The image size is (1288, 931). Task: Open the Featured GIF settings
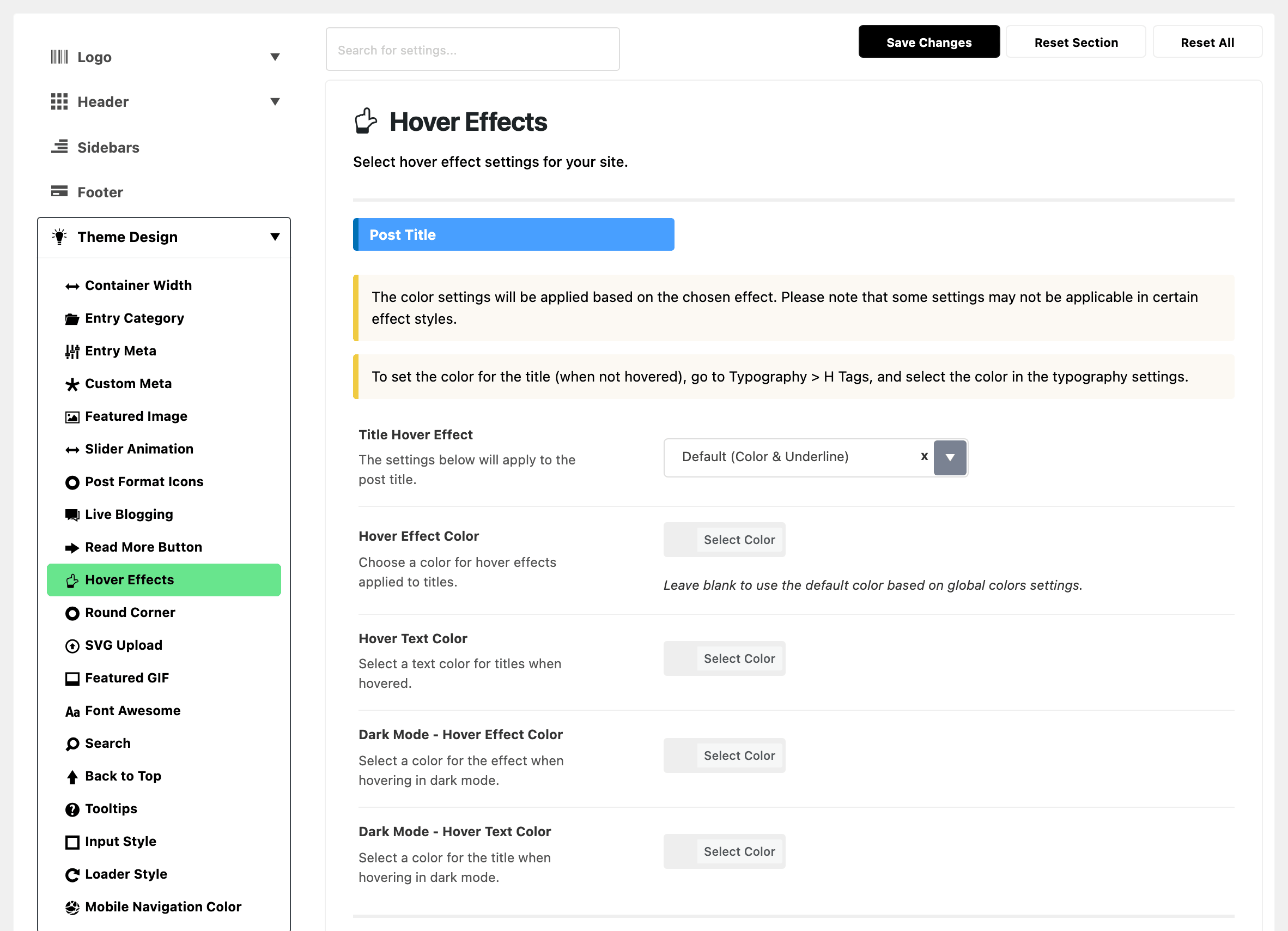coord(163,678)
